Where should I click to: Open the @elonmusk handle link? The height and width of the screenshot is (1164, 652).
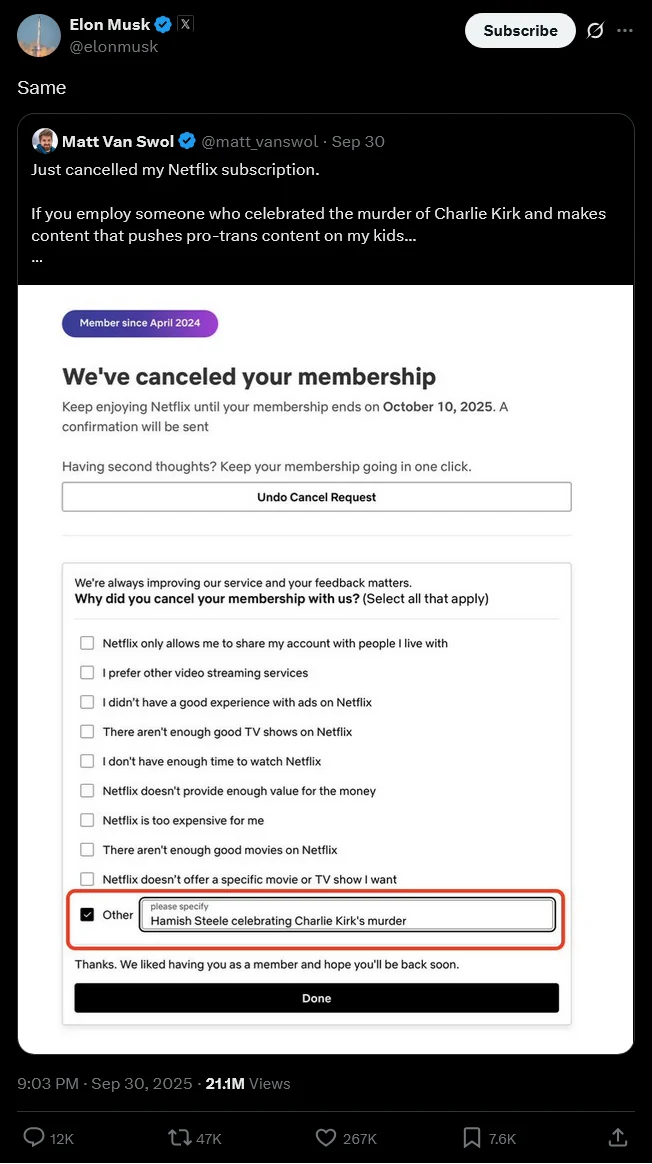pyautogui.click(x=114, y=46)
